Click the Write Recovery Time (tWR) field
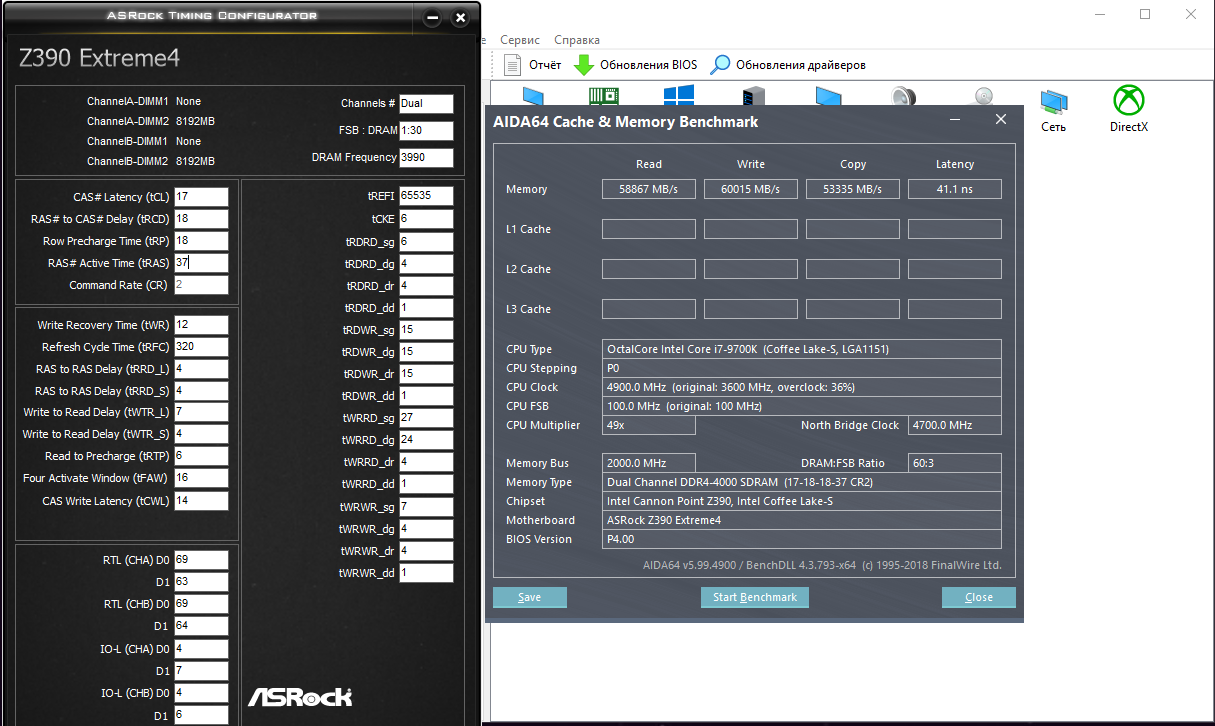1215x726 pixels. click(x=201, y=325)
